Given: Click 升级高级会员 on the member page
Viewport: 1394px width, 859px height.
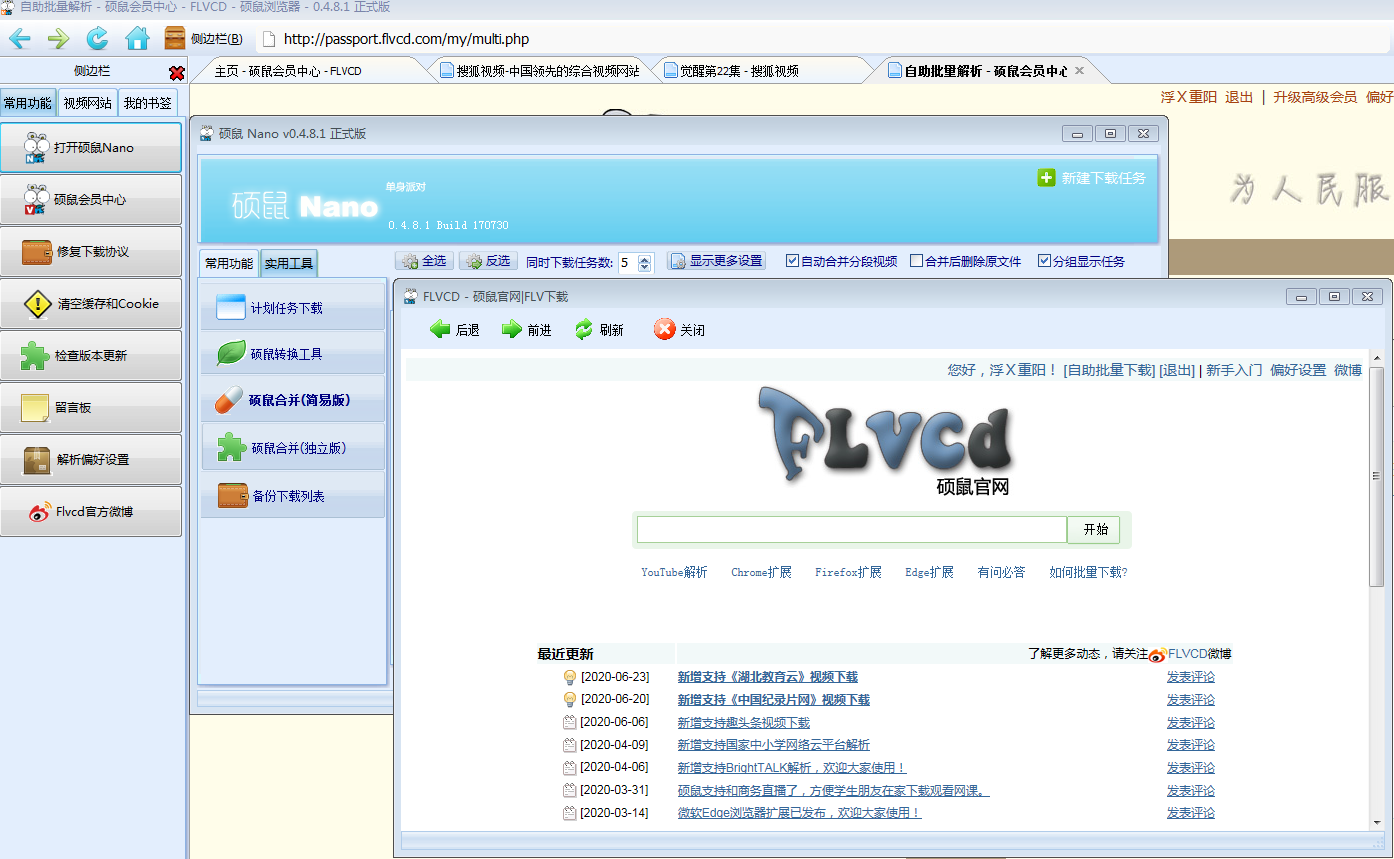Looking at the screenshot, I should pyautogui.click(x=1315, y=97).
